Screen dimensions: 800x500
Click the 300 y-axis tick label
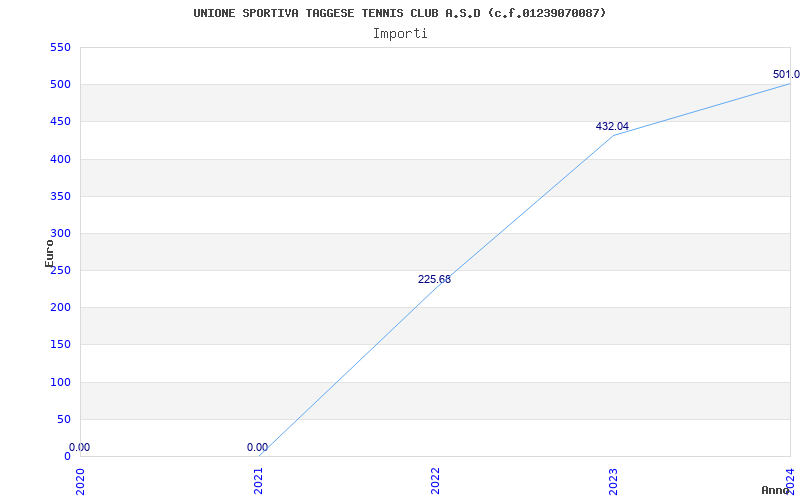[x=60, y=234]
